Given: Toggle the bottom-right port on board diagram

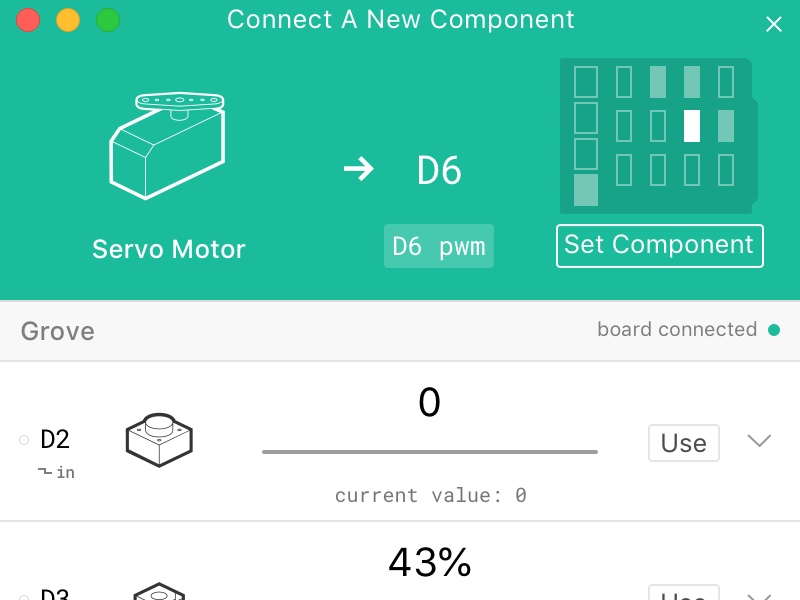Looking at the screenshot, I should point(726,170).
